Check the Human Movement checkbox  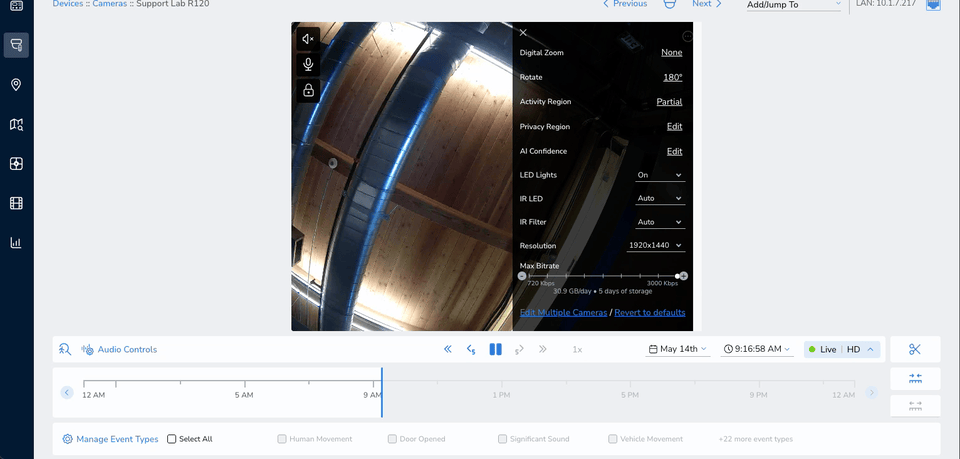coord(282,439)
